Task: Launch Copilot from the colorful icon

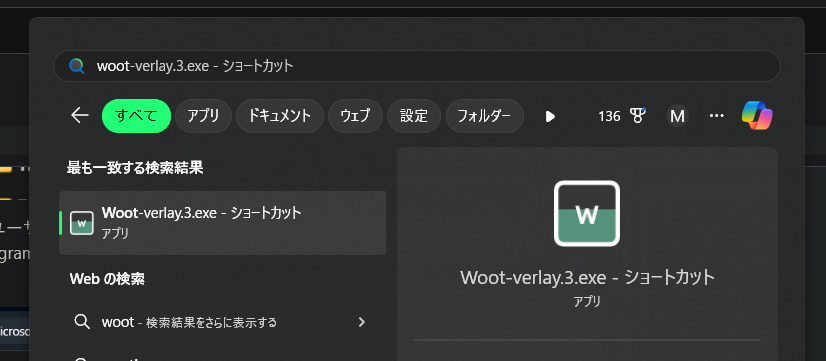Action: (x=757, y=115)
